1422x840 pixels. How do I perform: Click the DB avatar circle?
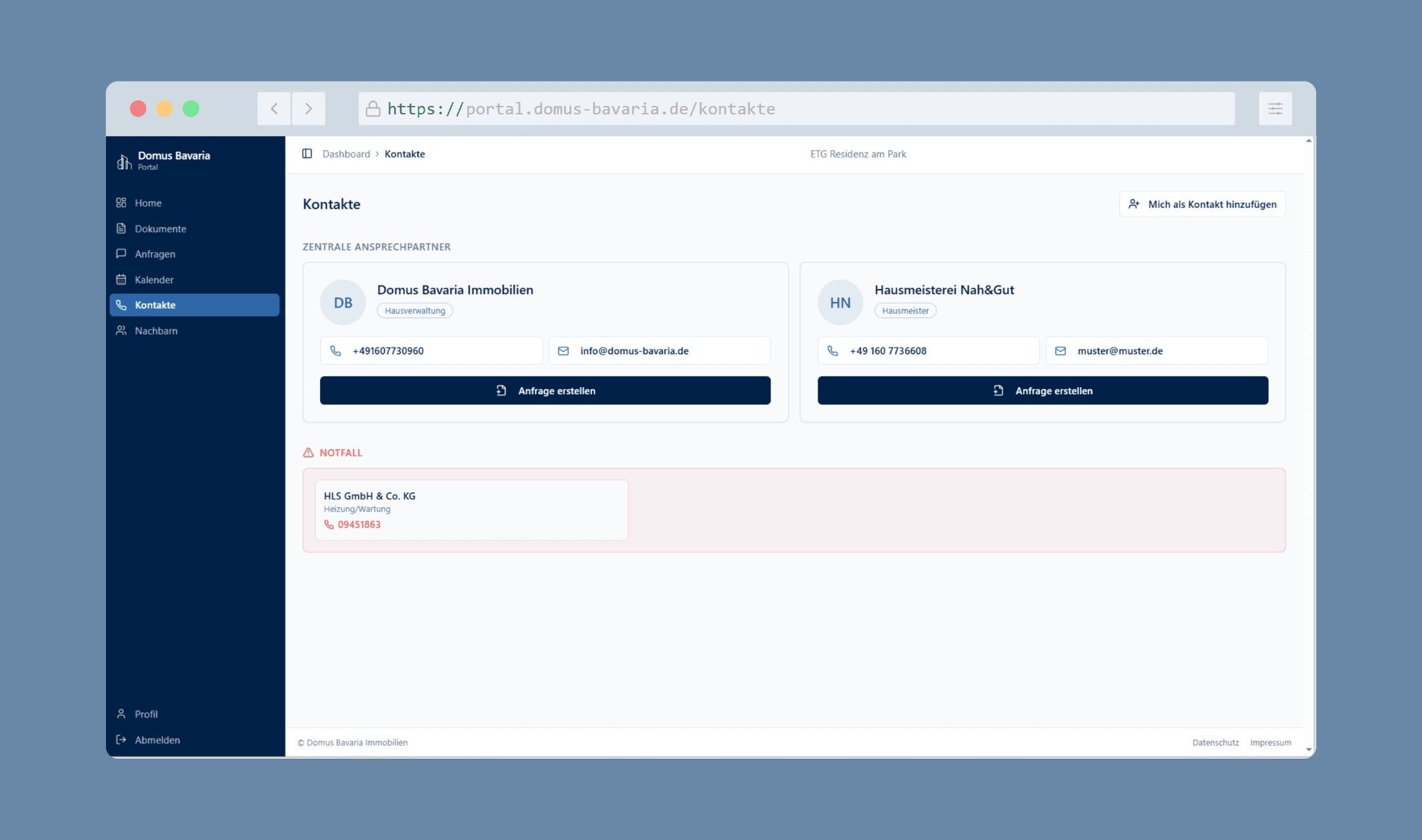(343, 302)
